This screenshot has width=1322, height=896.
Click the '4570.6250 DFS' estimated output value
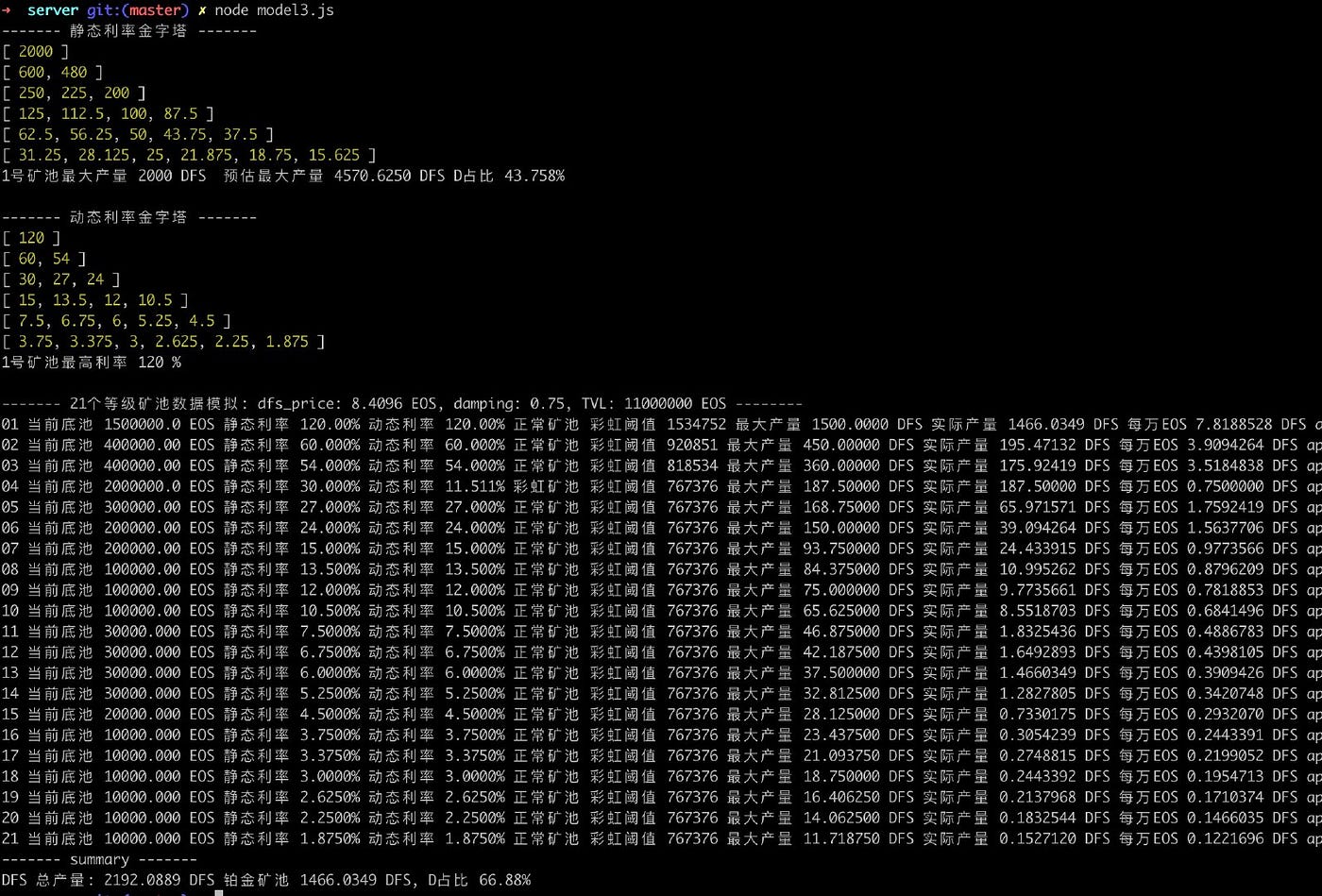pyautogui.click(x=390, y=177)
